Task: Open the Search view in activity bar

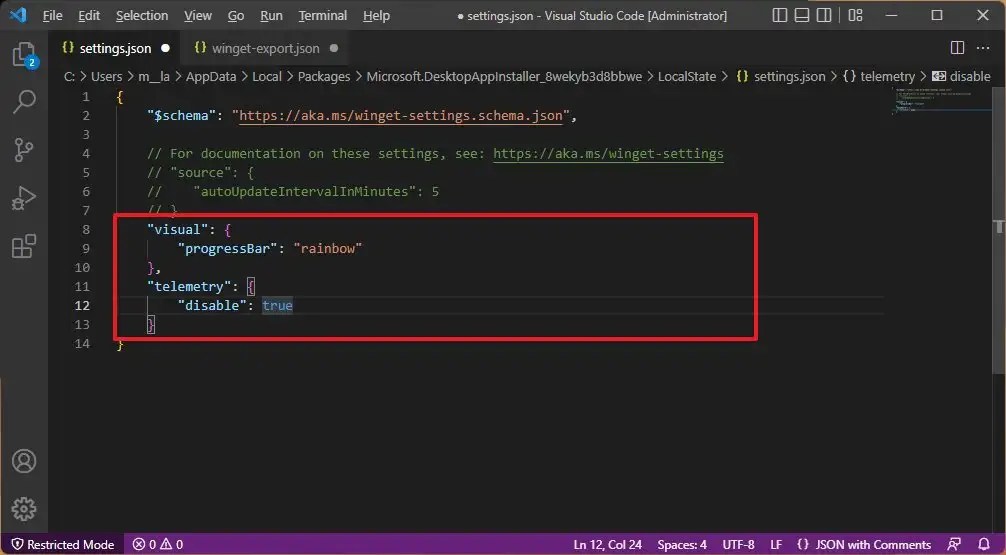Action: coord(24,102)
